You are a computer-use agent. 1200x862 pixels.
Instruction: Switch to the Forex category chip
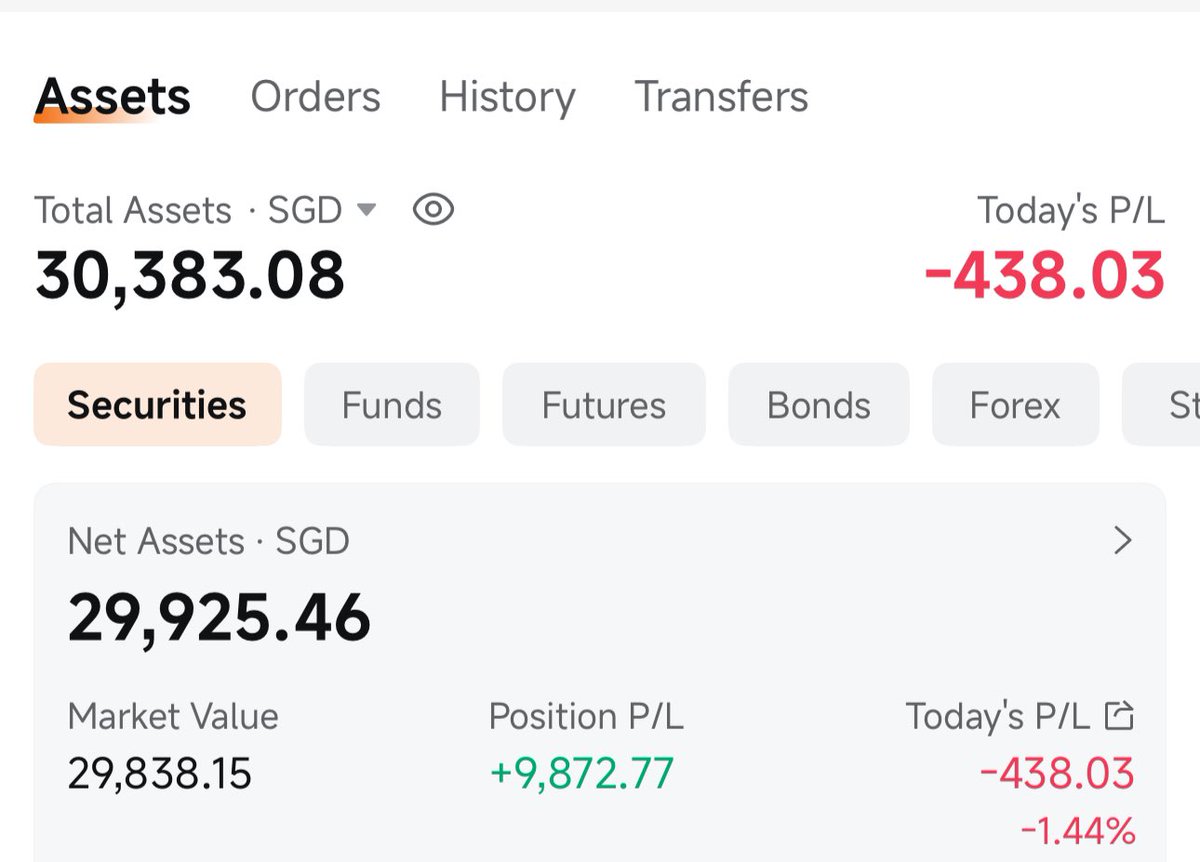pyautogui.click(x=1015, y=405)
